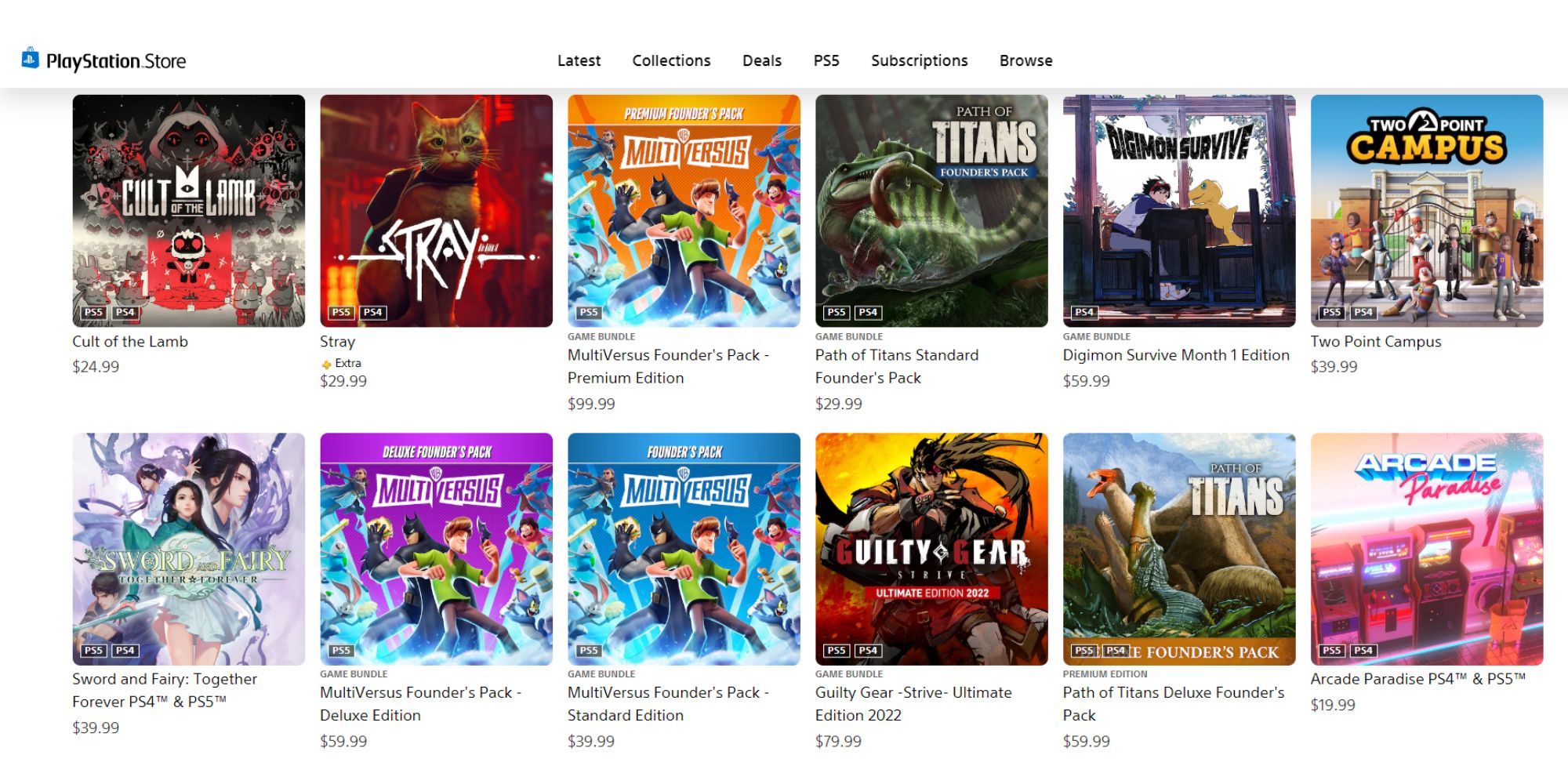Click the PlayStation Store wordmark text

pos(116,61)
